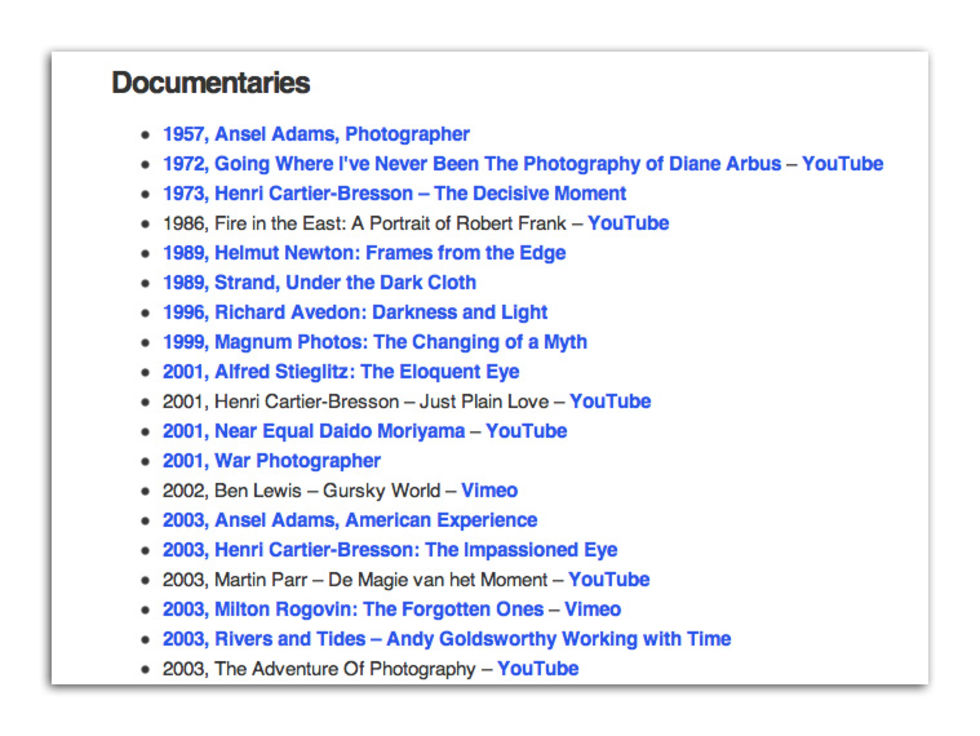This screenshot has width=980, height=736.
Task: Open Cartier-Bresson: The Impassioned Eye link
Action: pyautogui.click(x=389, y=550)
